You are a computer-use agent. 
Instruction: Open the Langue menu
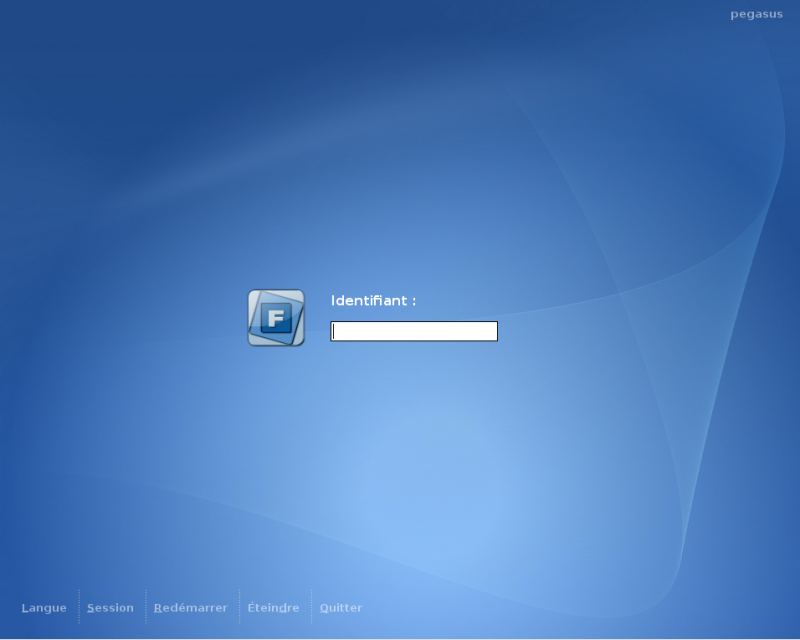[x=44, y=608]
